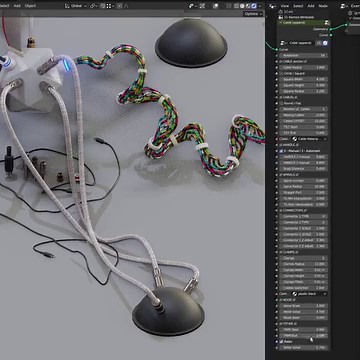360x360 pixels.
Task: Open the node editor Node menu
Action: tap(323, 6)
